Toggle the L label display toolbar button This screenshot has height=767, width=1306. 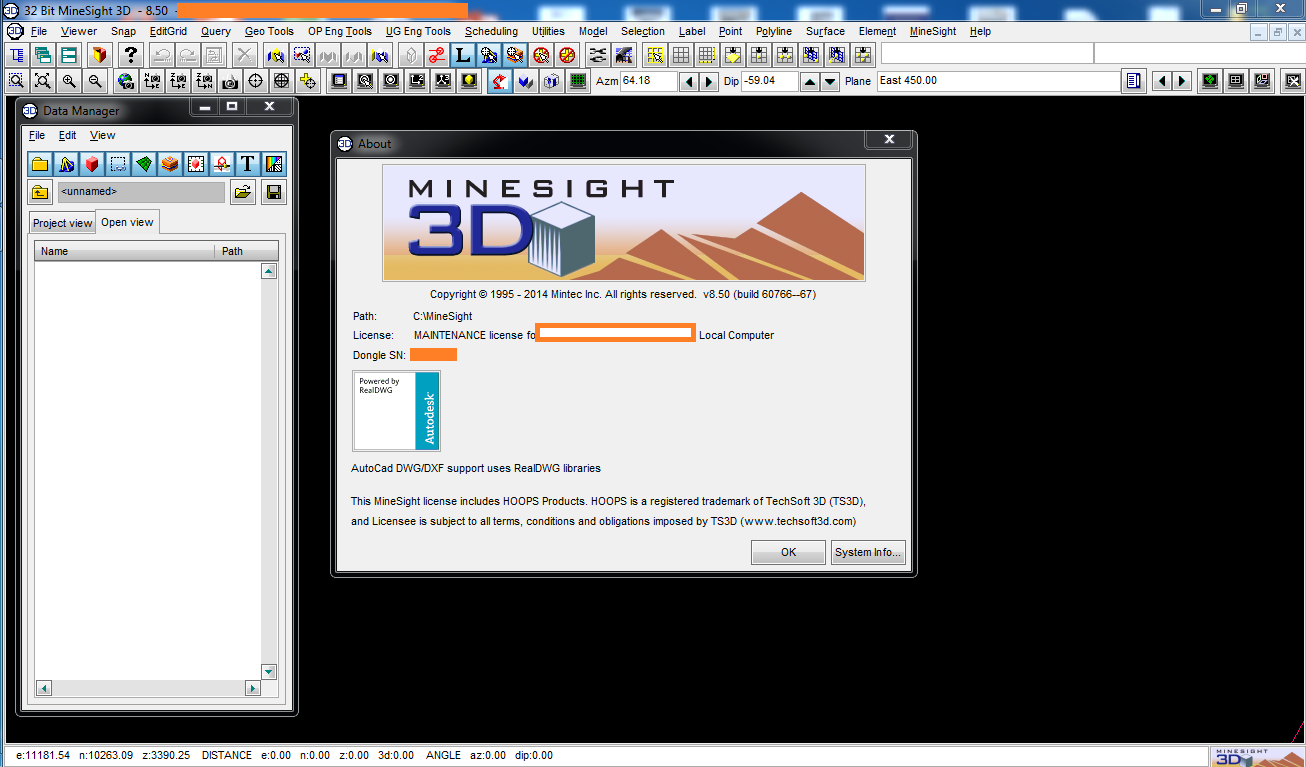click(x=462, y=55)
